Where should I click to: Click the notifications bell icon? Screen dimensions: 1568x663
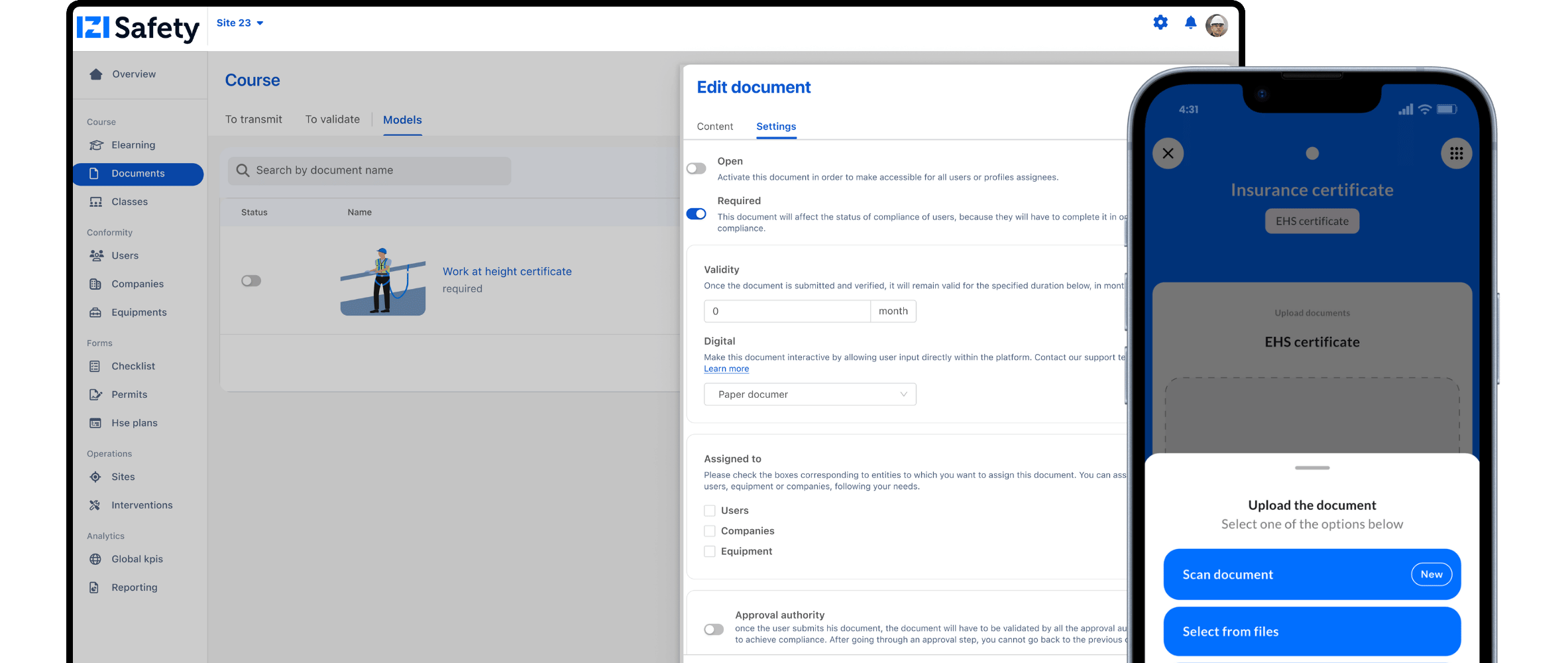click(x=1190, y=23)
